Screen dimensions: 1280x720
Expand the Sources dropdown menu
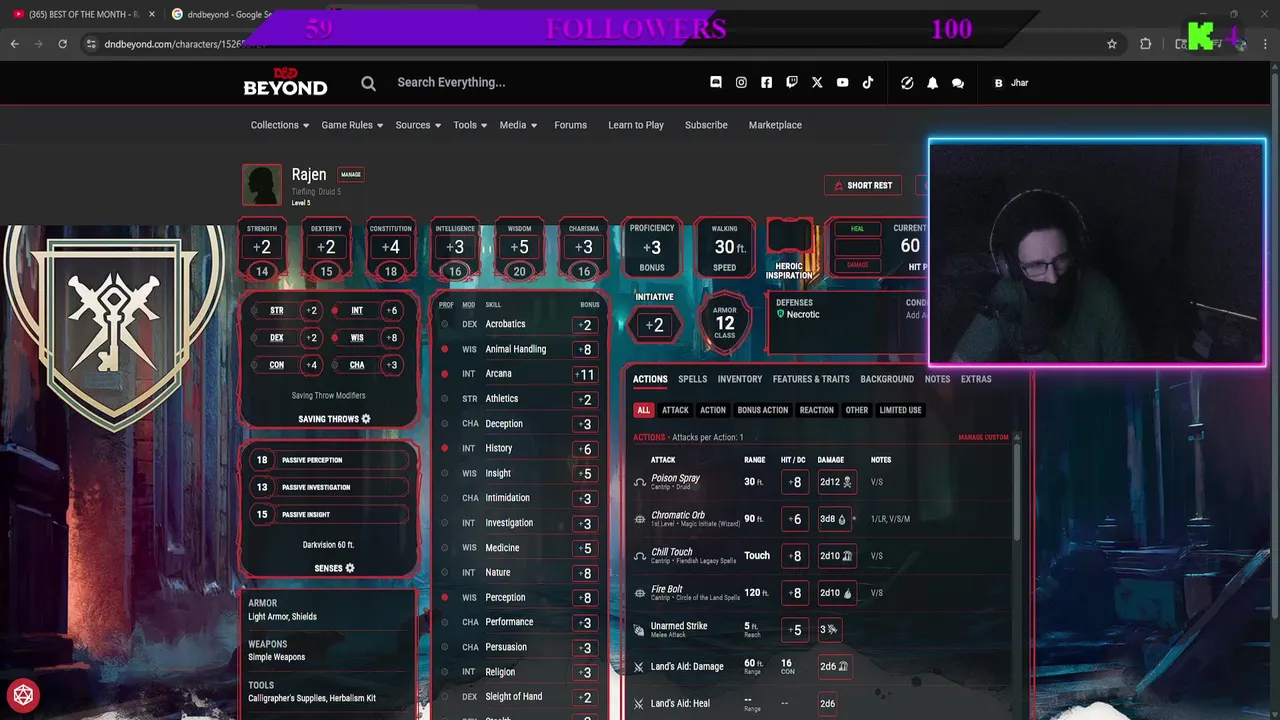(x=418, y=125)
